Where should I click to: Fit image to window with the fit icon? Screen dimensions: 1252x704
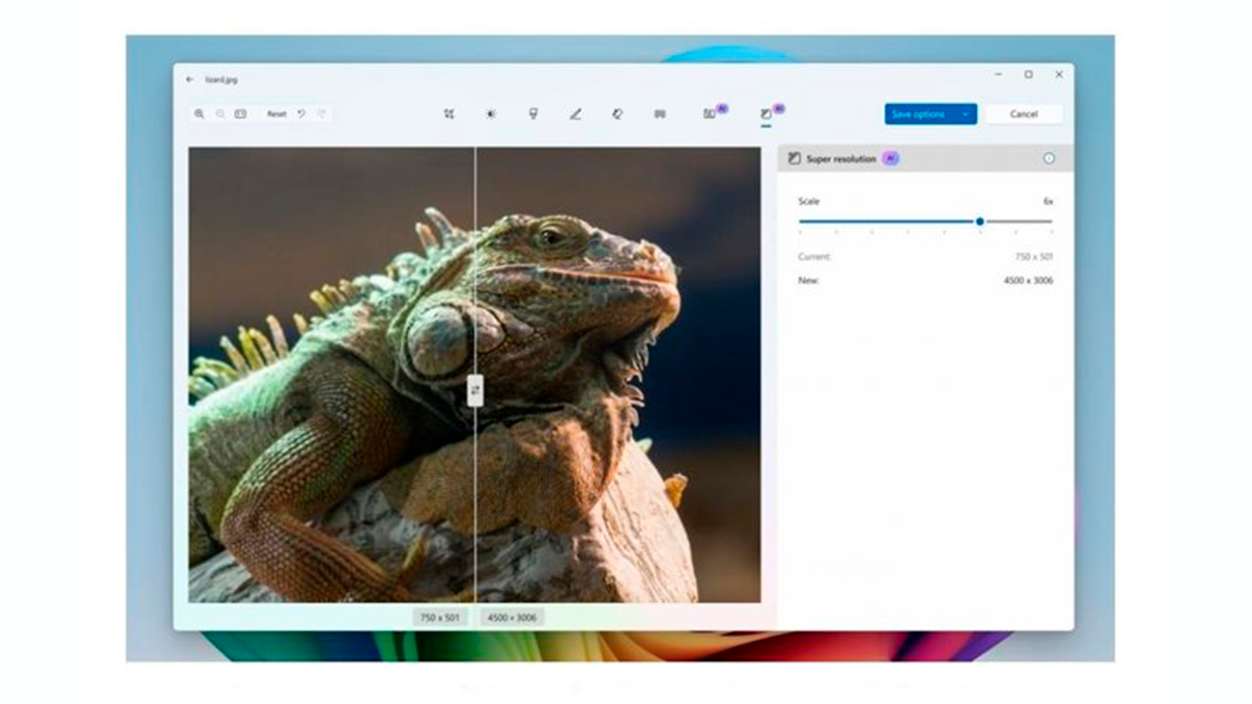click(241, 114)
